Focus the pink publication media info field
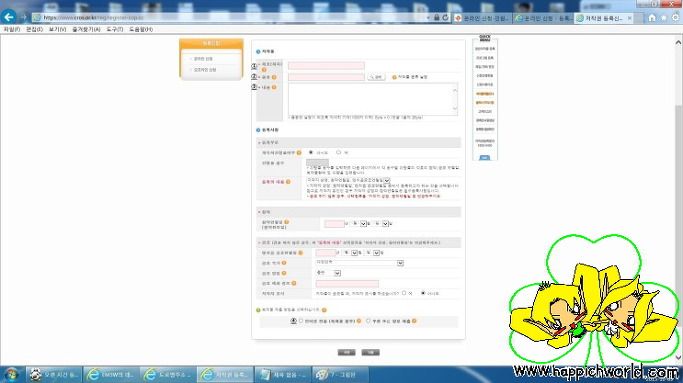683x383 pixels. coord(347,284)
